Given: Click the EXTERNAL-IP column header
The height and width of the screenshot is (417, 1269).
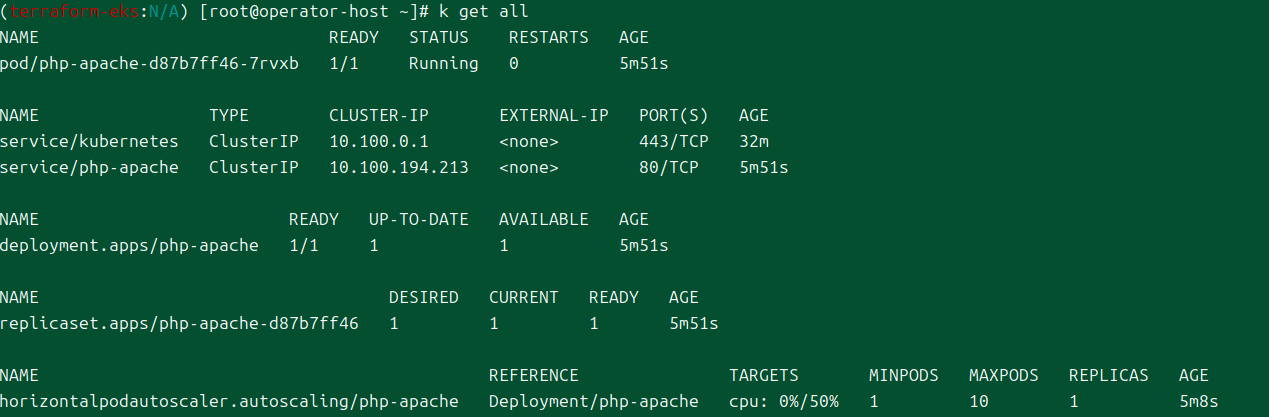Looking at the screenshot, I should click(554, 116).
